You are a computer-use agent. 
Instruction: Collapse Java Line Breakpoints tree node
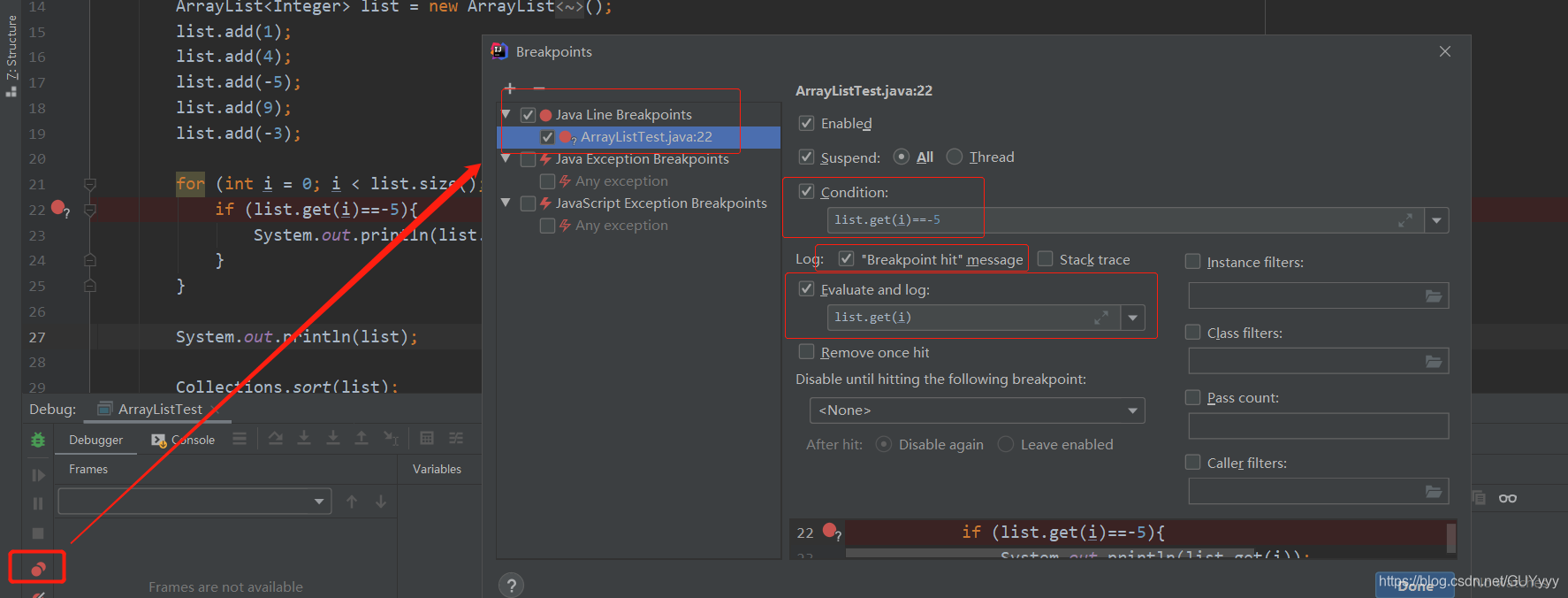point(506,114)
